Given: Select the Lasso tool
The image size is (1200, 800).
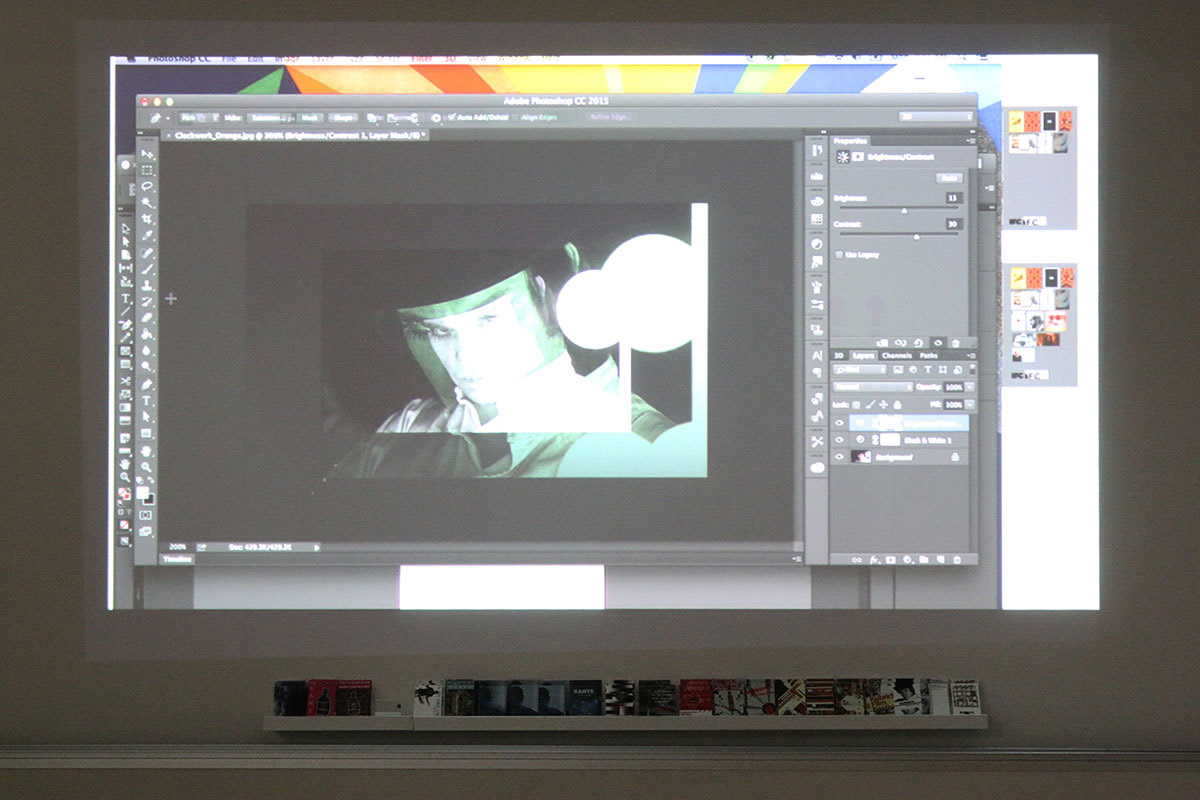Looking at the screenshot, I should pos(147,186).
